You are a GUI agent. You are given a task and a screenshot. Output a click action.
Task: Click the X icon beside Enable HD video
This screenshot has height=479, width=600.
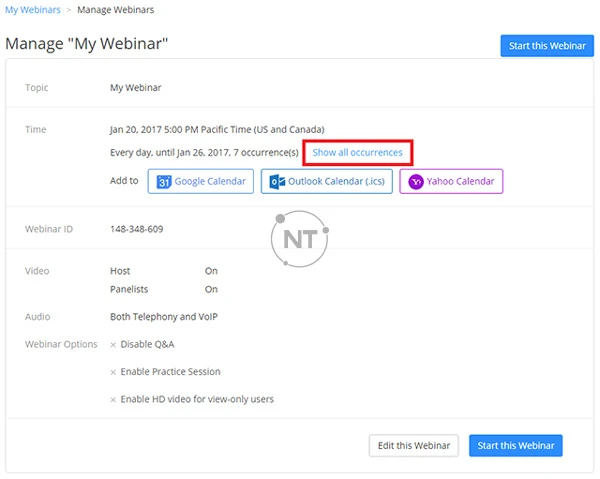(x=113, y=399)
